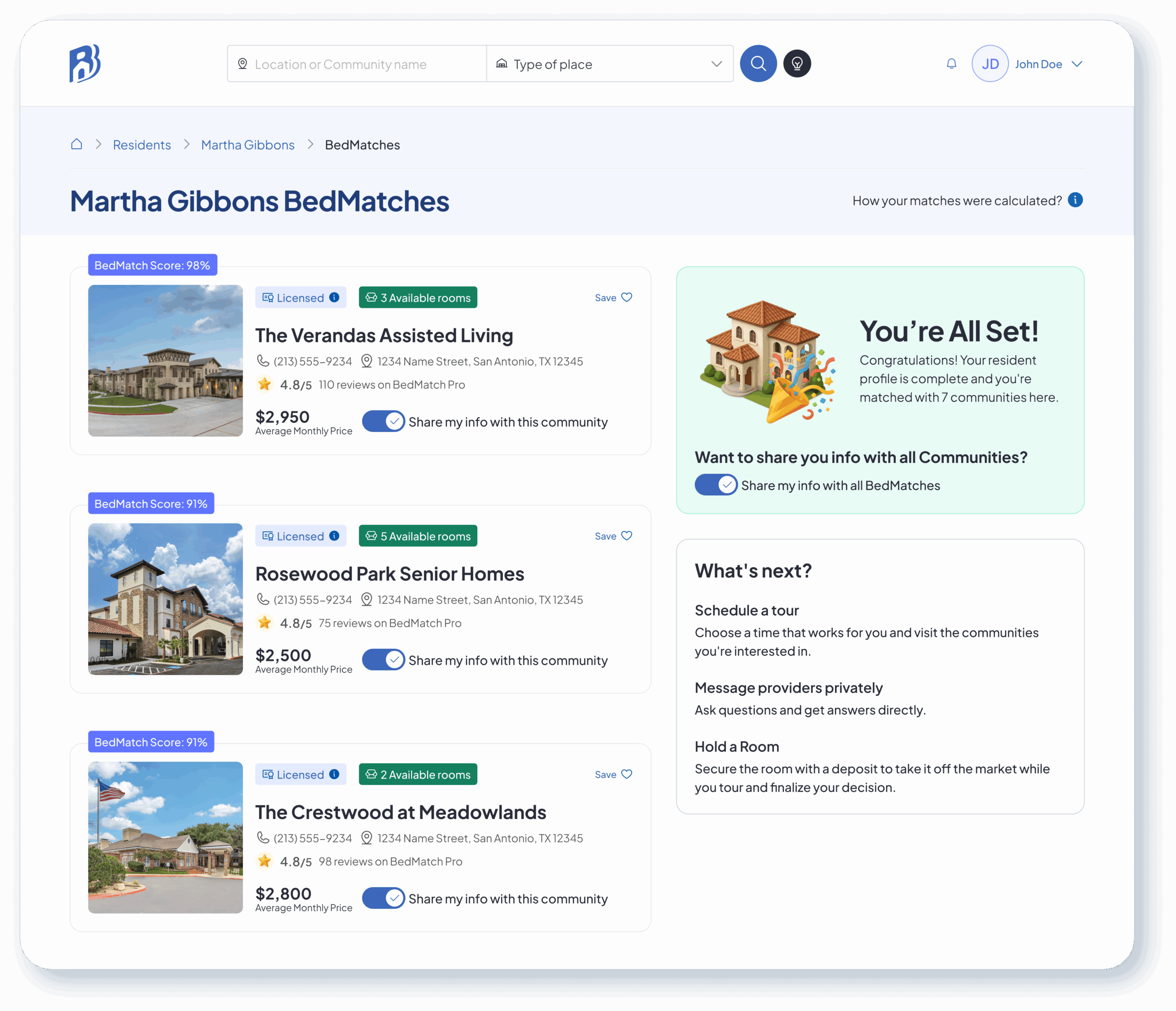Toggle info sharing for The Verandas

[x=383, y=421]
